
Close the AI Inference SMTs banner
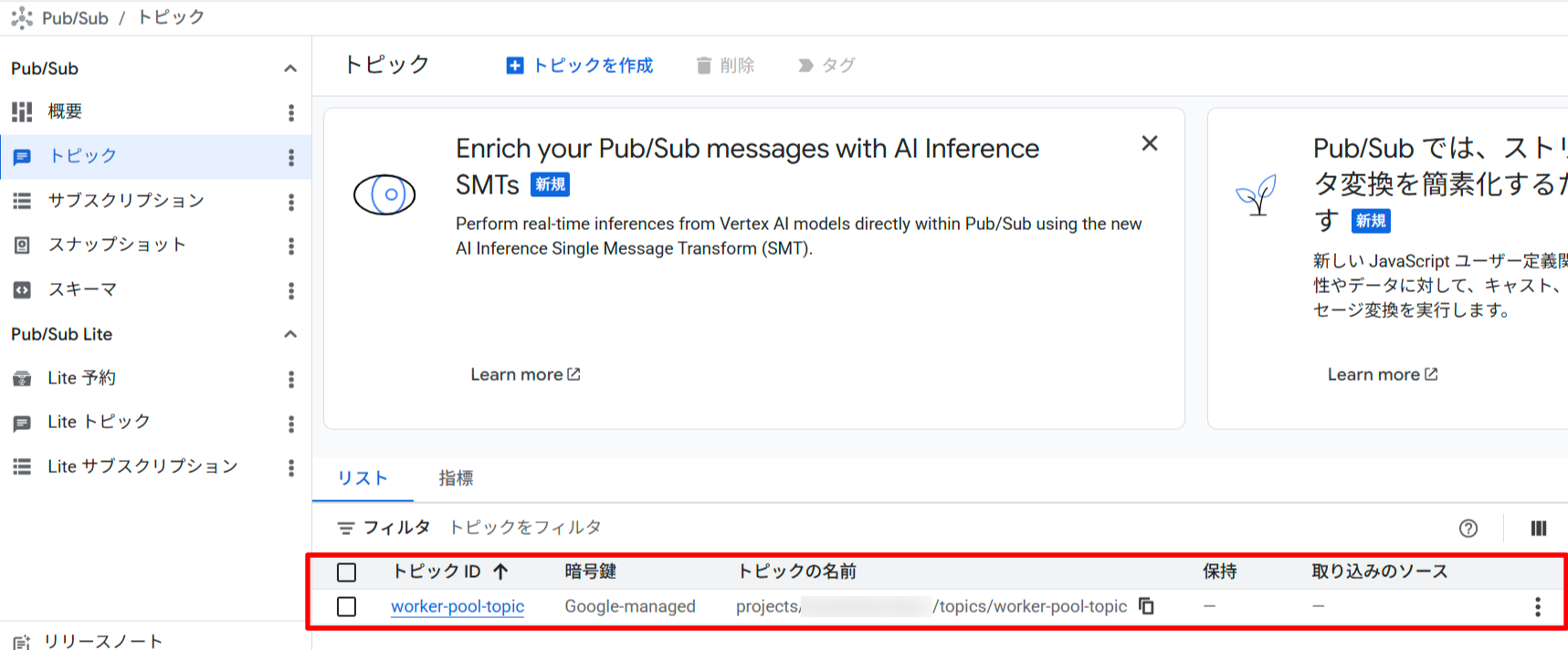point(1149,143)
